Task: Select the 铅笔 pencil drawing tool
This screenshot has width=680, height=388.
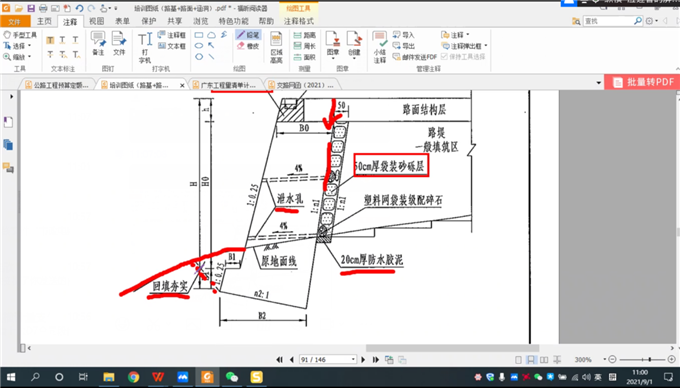Action: [x=248, y=35]
